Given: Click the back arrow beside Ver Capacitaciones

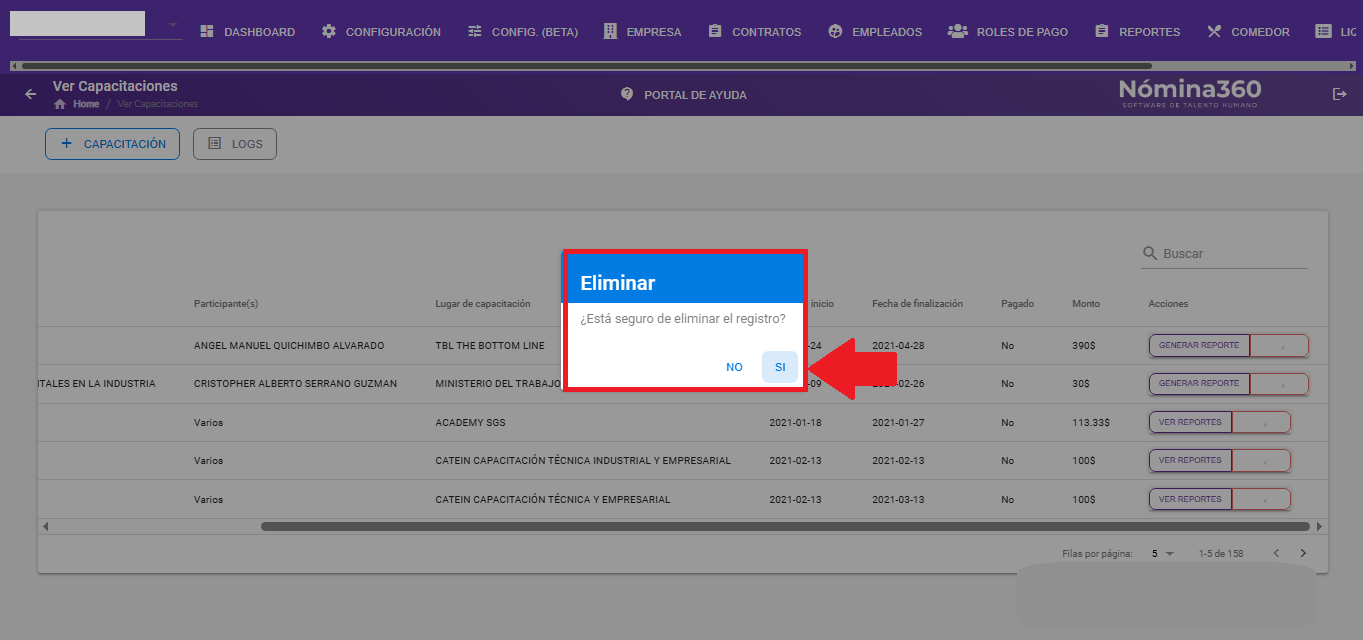Looking at the screenshot, I should pyautogui.click(x=31, y=94).
